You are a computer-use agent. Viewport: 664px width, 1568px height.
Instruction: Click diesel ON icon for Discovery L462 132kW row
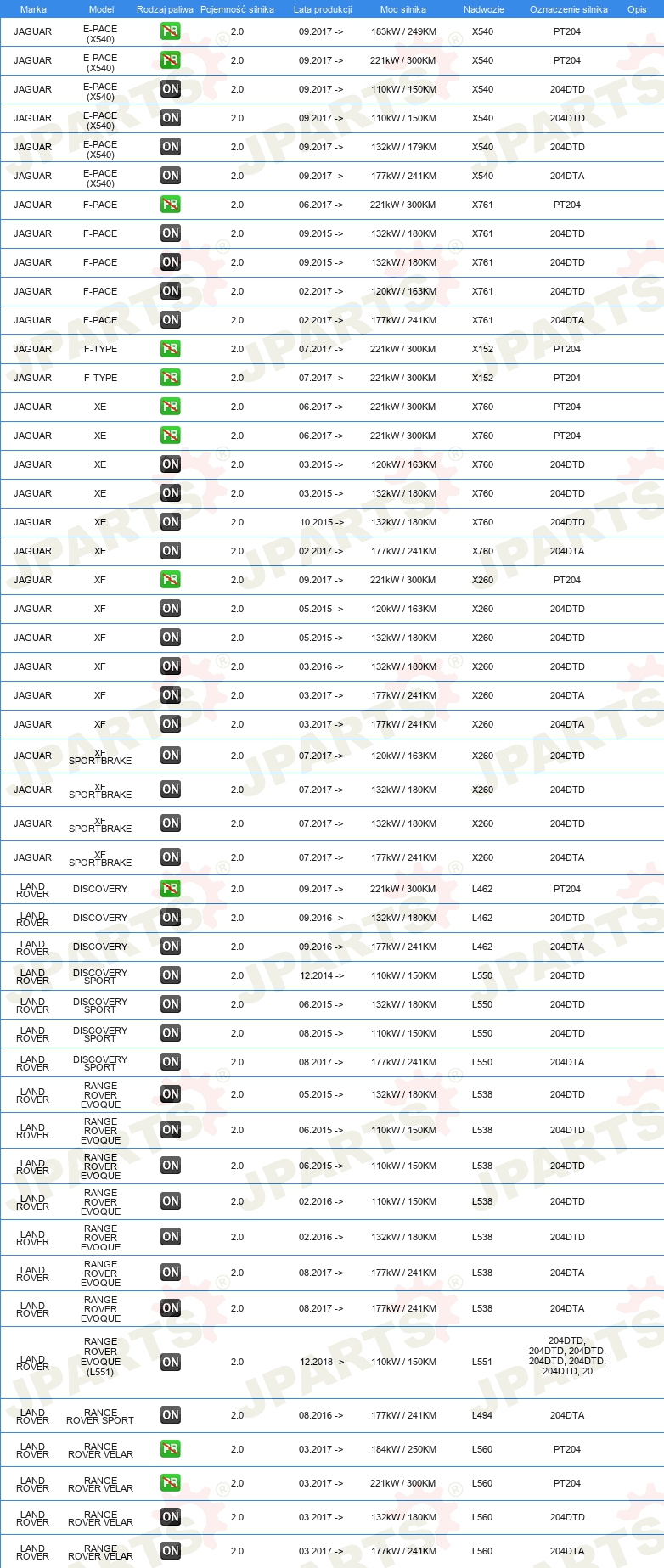[171, 918]
